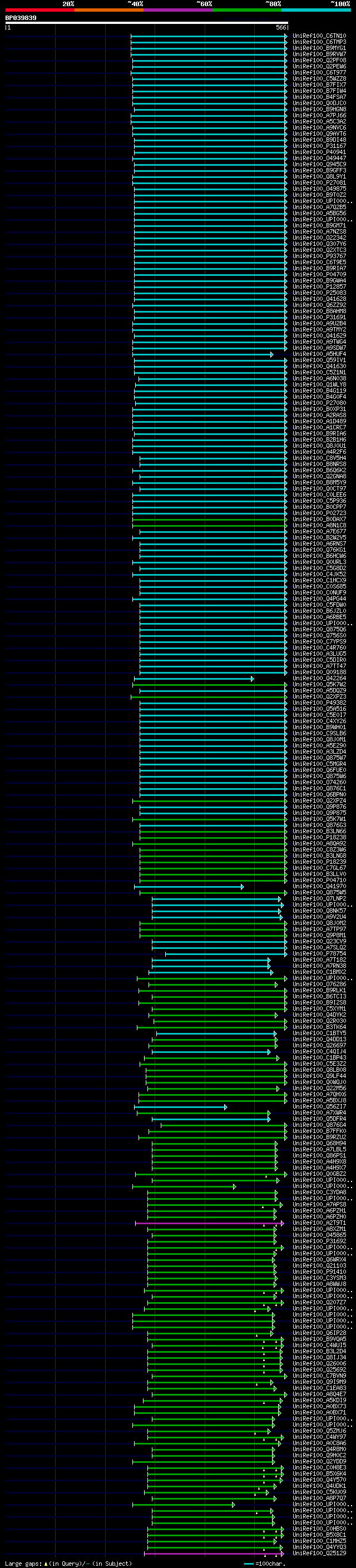The width and height of the screenshot is (356, 1568).
Task: Click the yellow Large gaps triangle legend
Action: pyautogui.click(x=46, y=1563)
